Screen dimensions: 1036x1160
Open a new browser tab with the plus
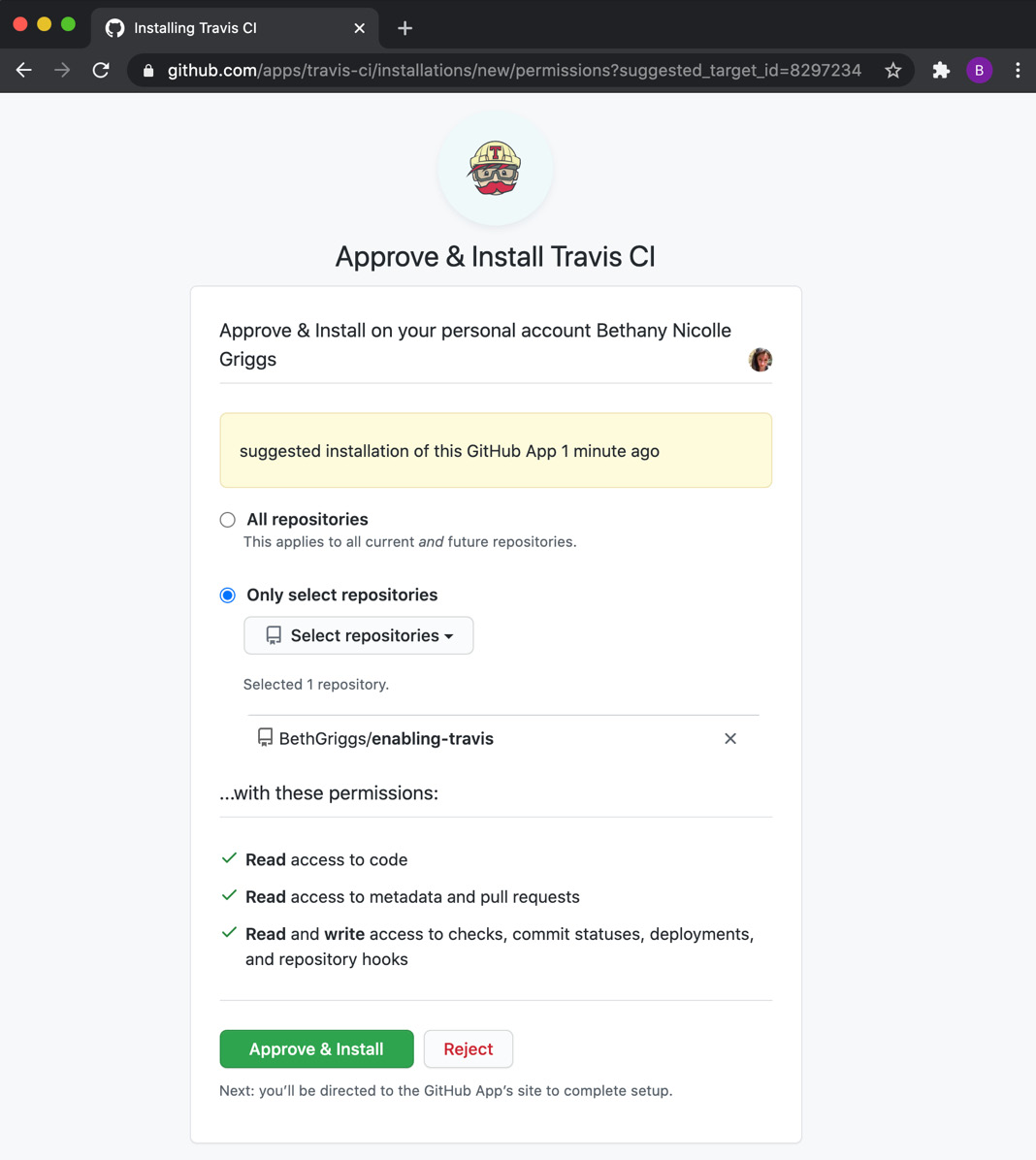[x=405, y=28]
